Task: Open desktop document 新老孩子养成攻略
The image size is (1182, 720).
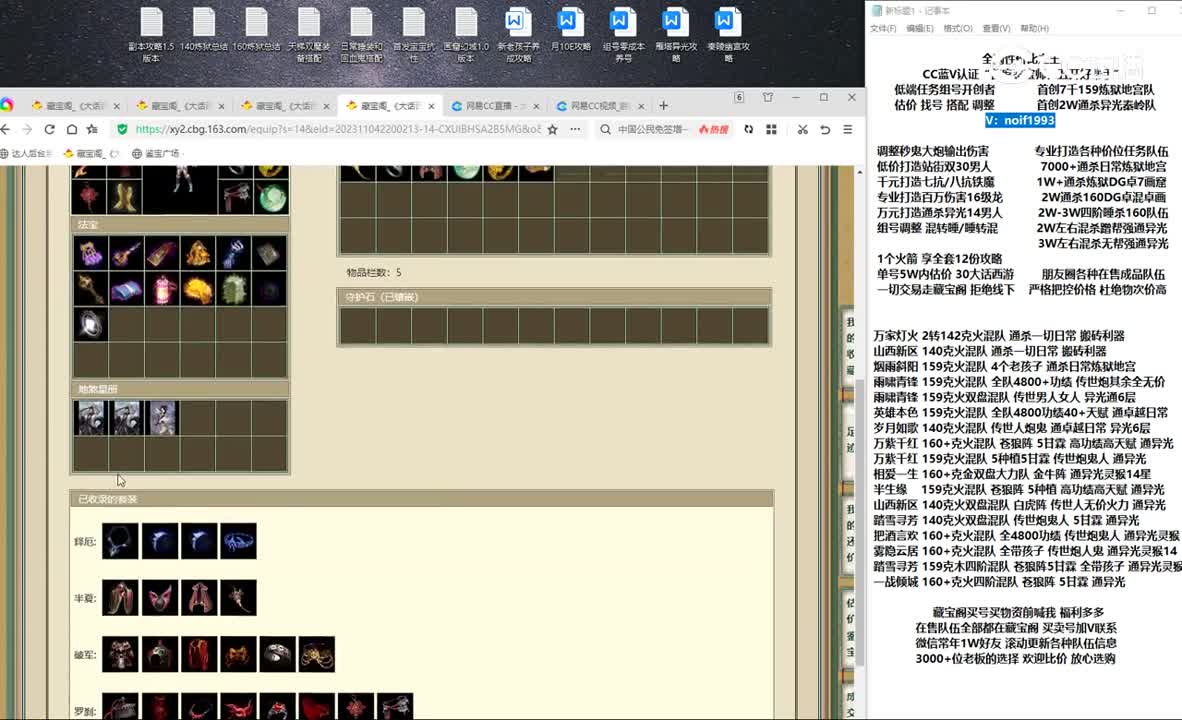Action: pos(519,35)
